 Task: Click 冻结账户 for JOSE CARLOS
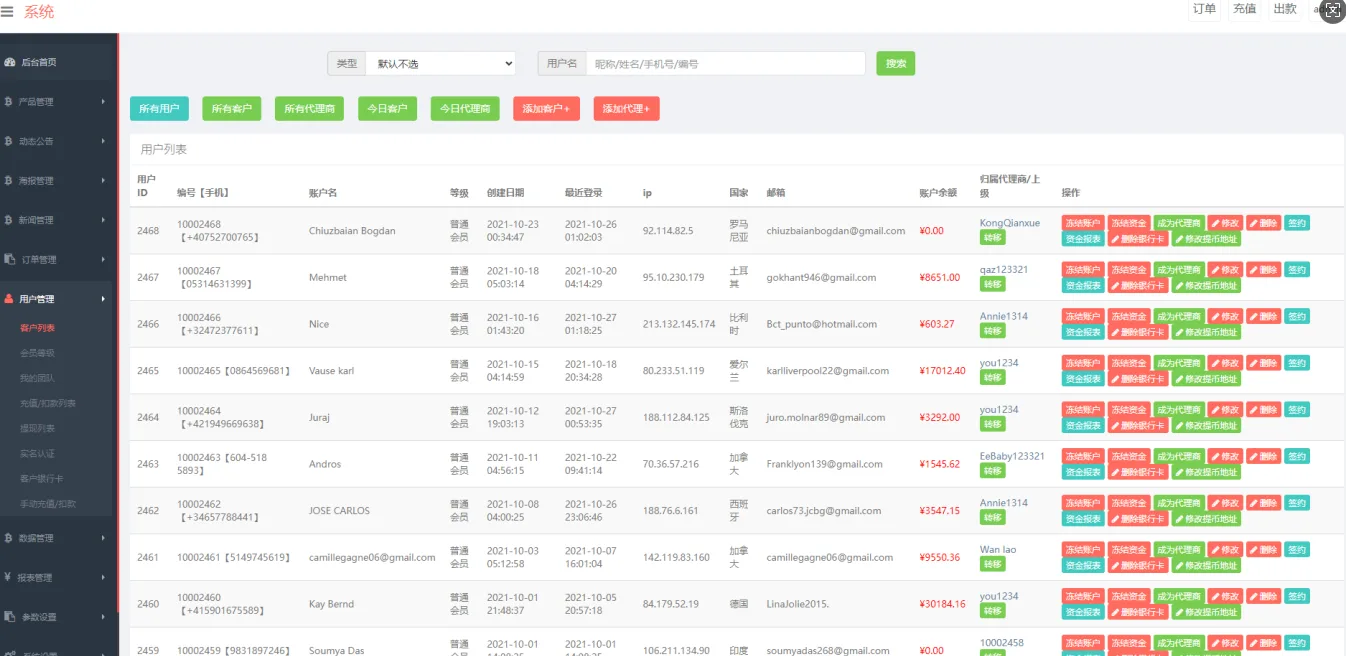tap(1082, 503)
